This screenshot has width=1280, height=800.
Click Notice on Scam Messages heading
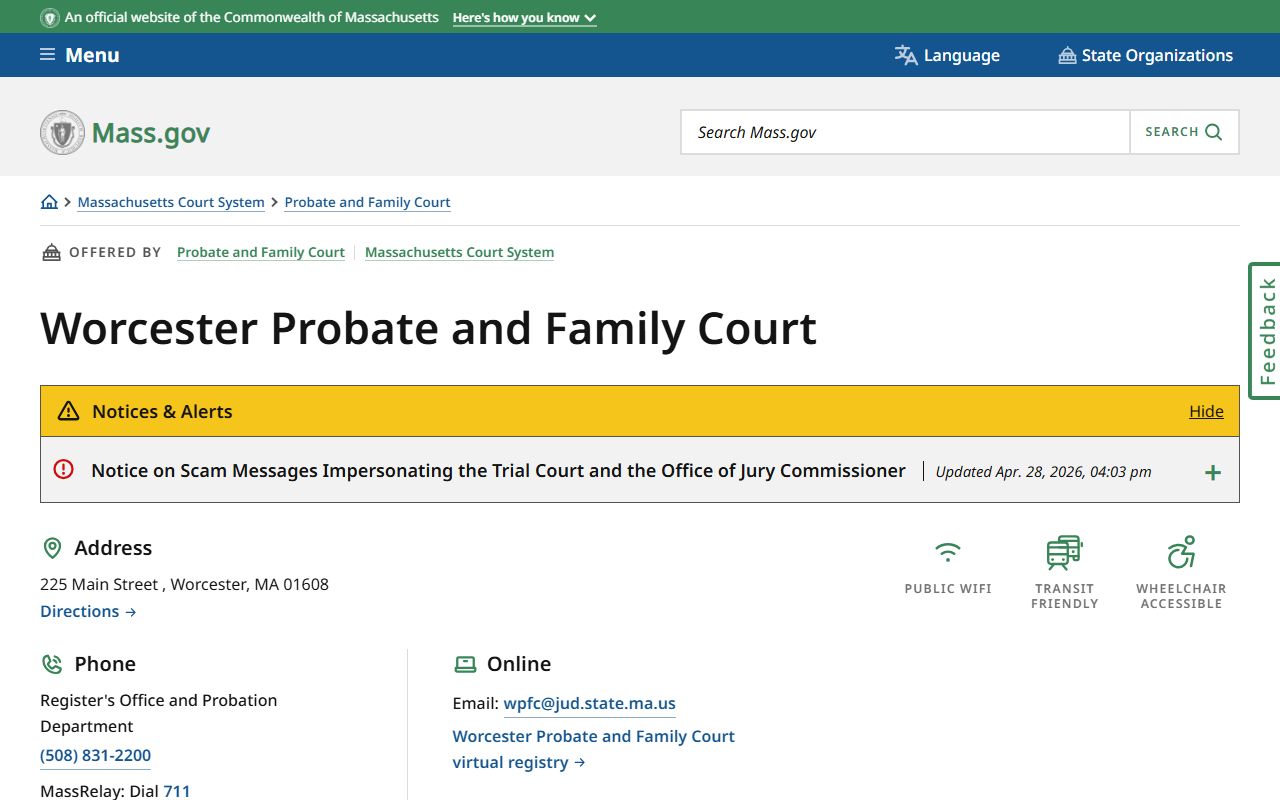pos(498,470)
